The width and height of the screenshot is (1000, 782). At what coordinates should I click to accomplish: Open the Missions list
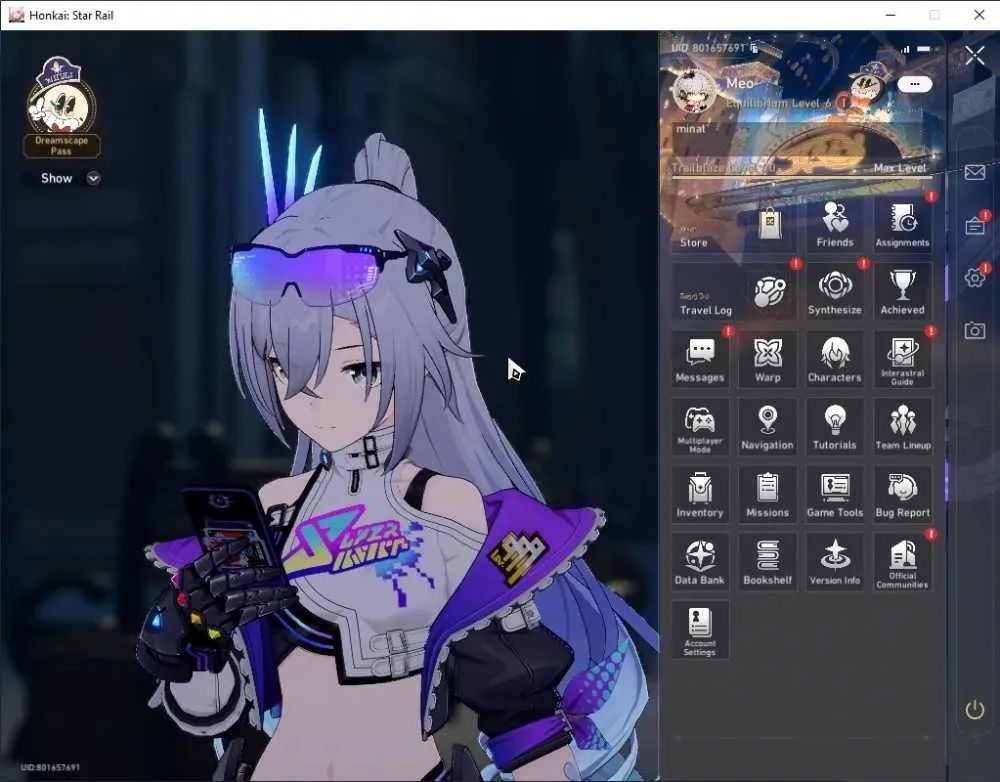click(x=767, y=495)
